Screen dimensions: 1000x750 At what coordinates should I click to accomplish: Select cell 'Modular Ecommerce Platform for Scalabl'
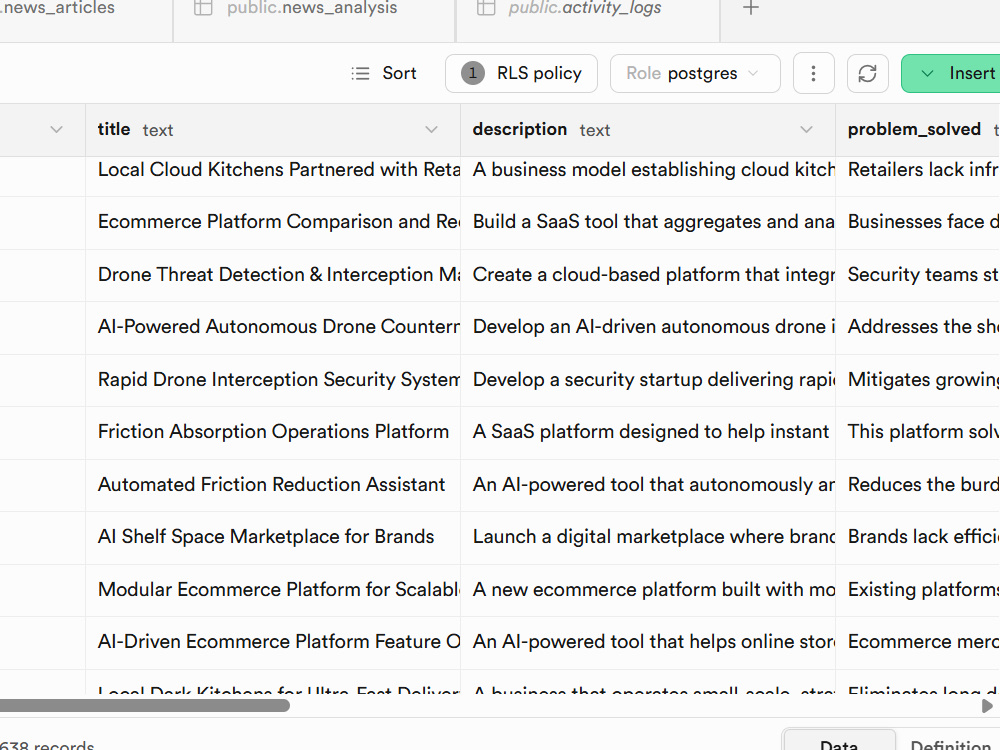[x=273, y=590]
